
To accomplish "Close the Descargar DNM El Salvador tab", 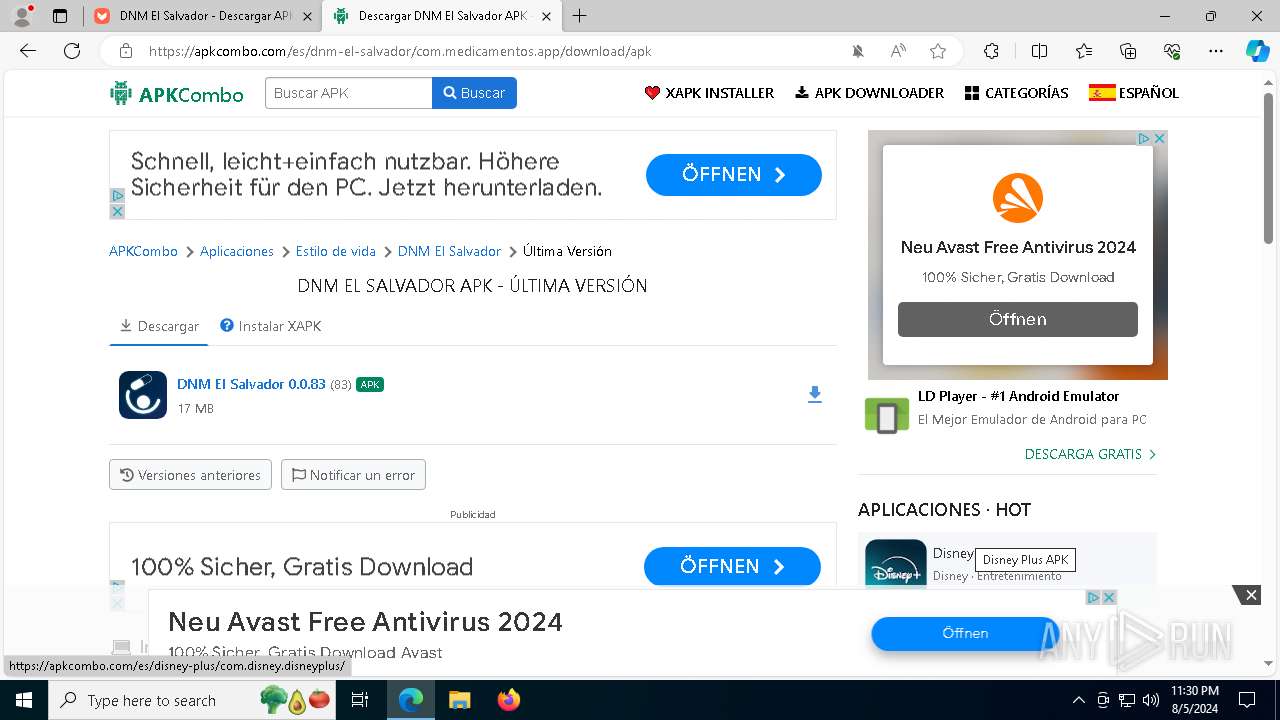I will 546,16.
